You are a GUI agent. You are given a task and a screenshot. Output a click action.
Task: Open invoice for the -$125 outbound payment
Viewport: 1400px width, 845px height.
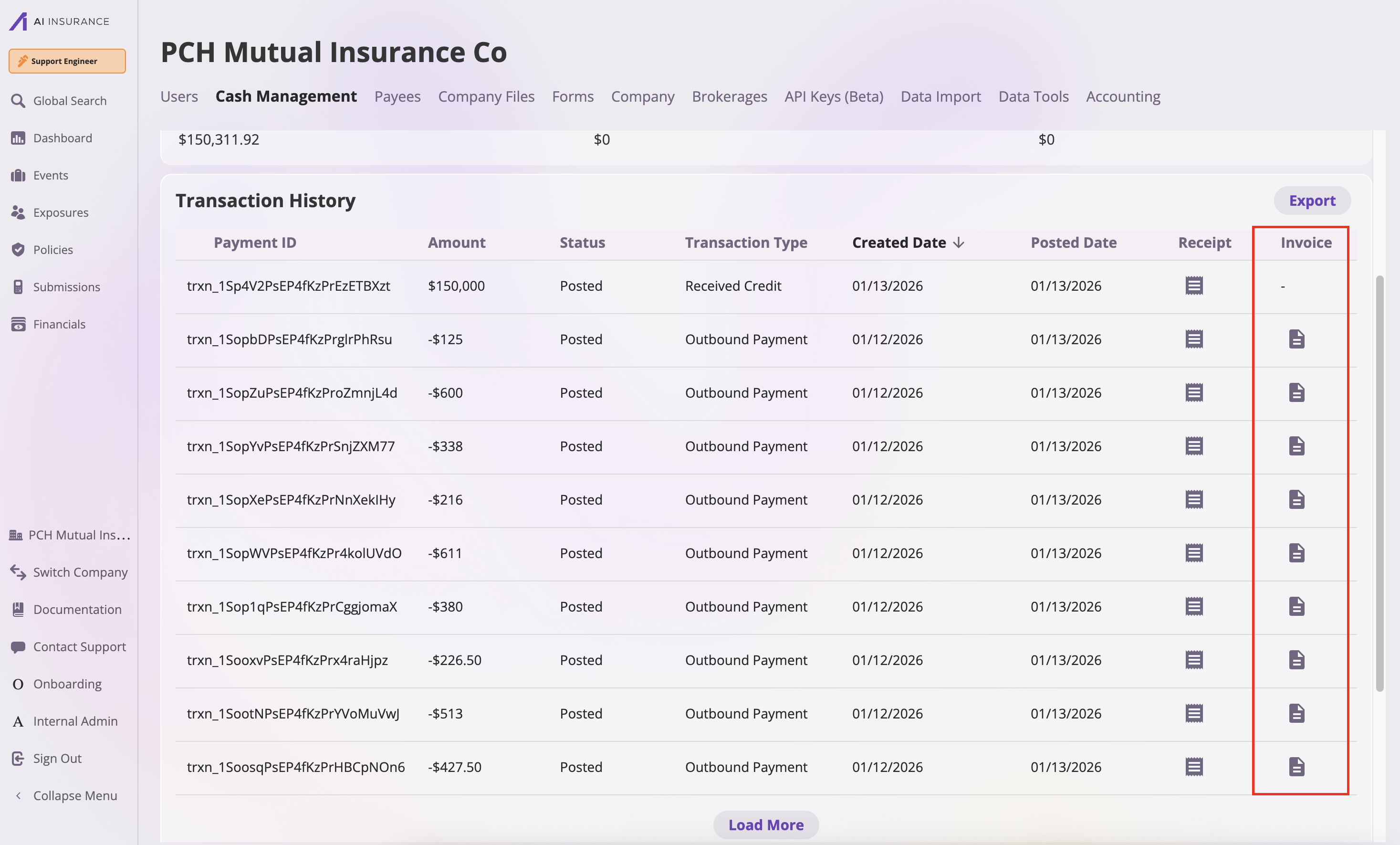point(1296,339)
